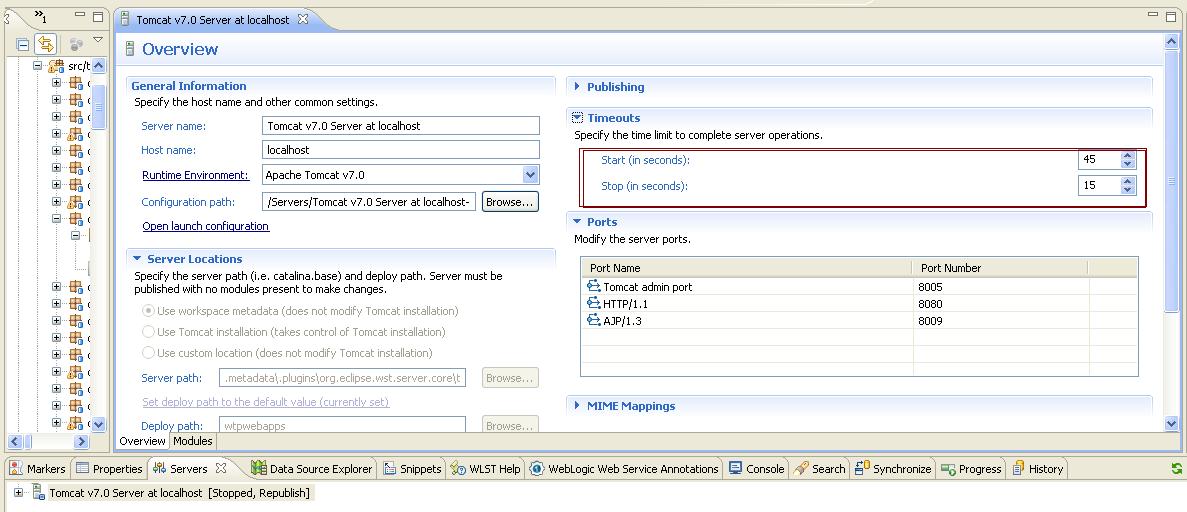Open the WLST Help tab
1187x512 pixels.
486,469
